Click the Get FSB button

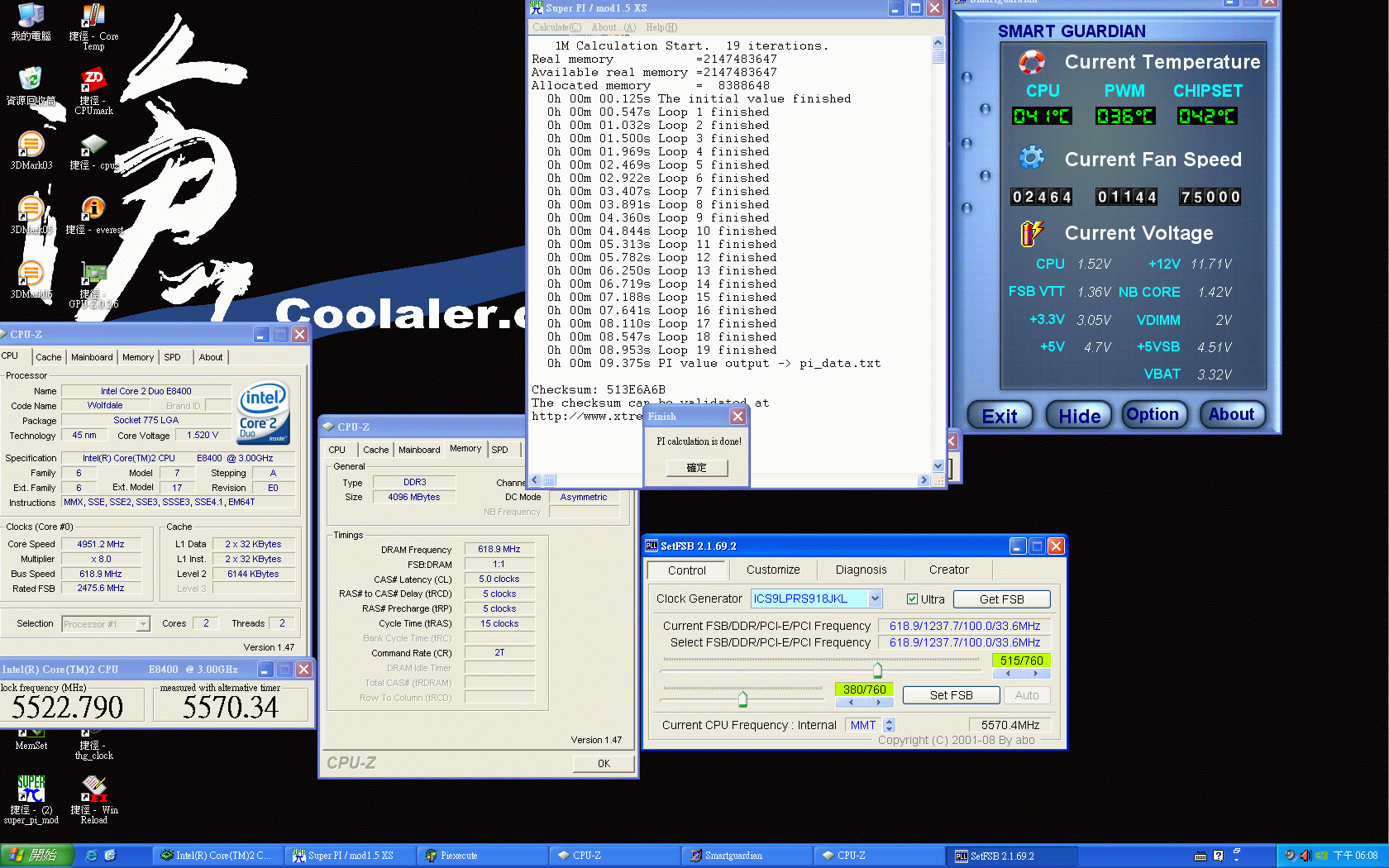[x=1001, y=599]
